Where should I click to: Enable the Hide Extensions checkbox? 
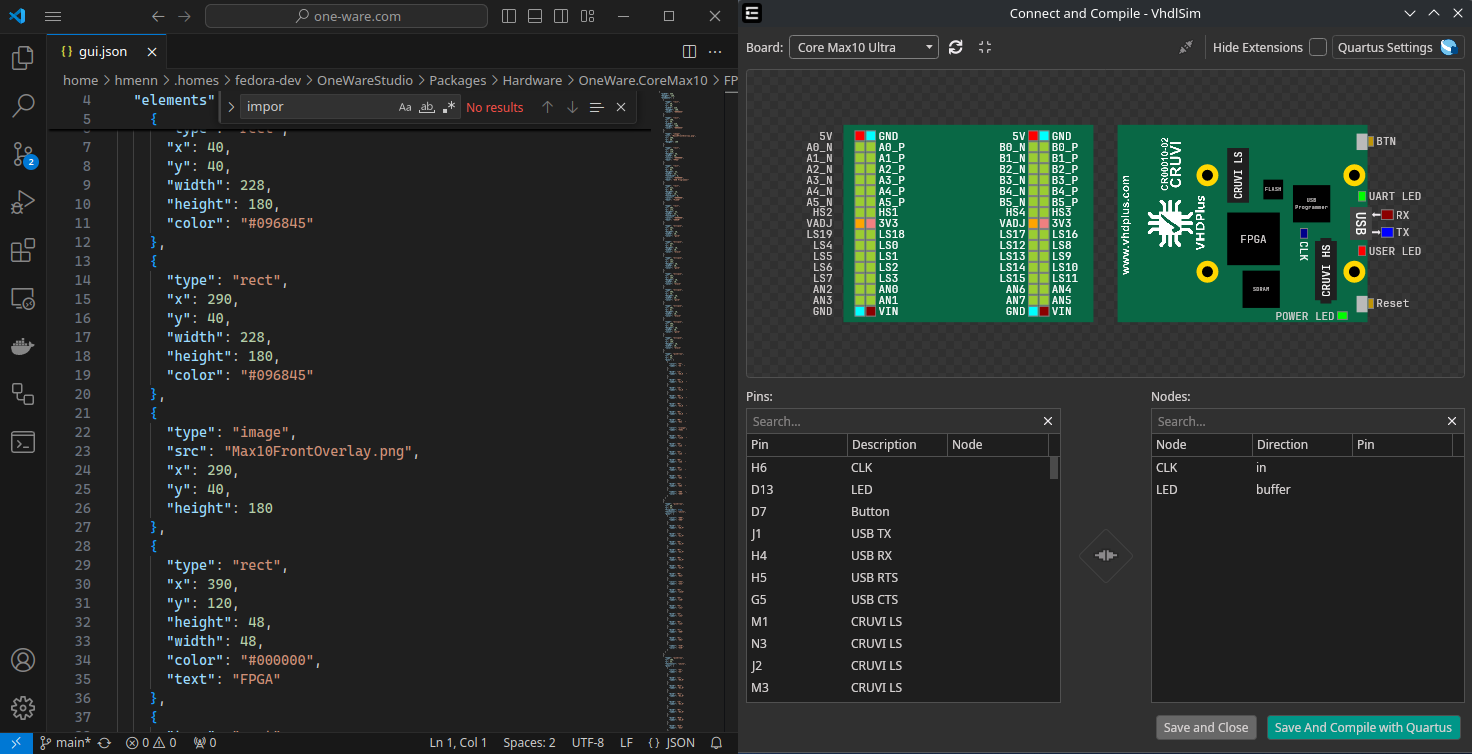click(x=1318, y=47)
